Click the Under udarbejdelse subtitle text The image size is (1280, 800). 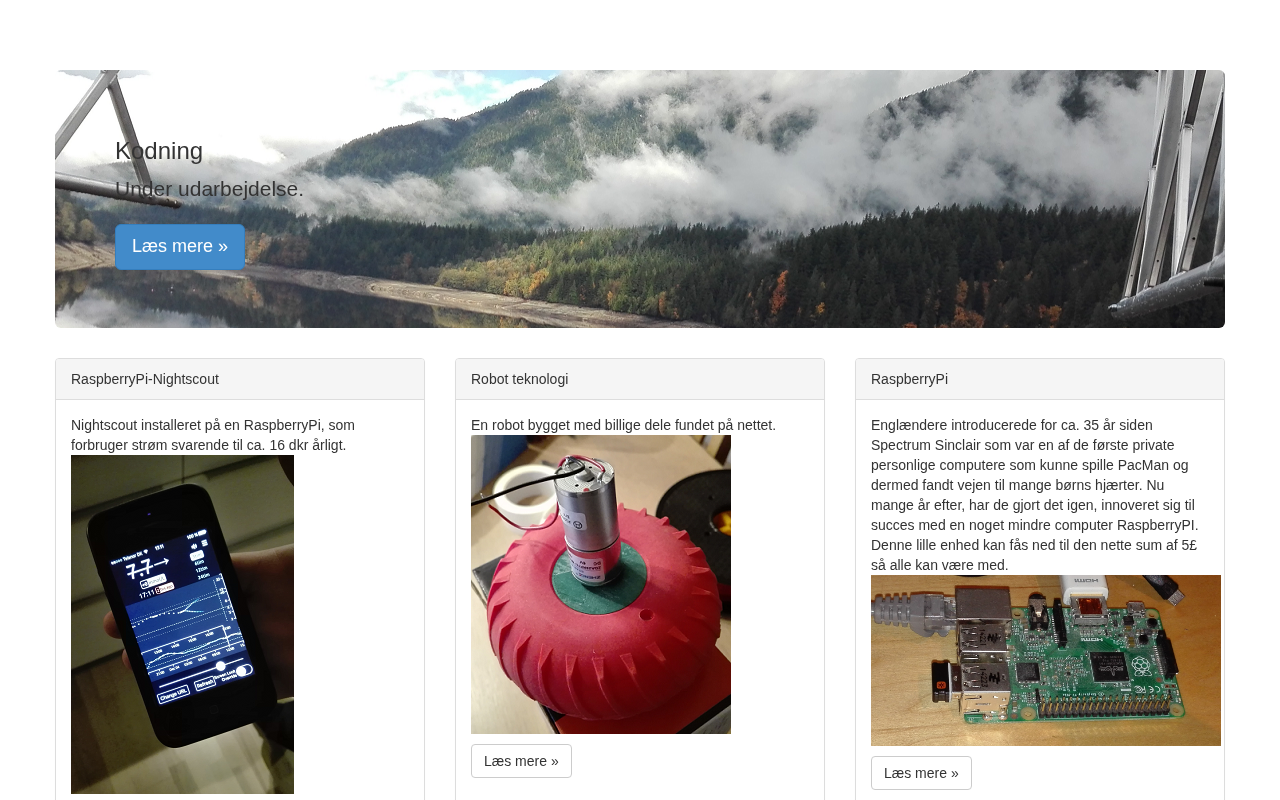(209, 189)
